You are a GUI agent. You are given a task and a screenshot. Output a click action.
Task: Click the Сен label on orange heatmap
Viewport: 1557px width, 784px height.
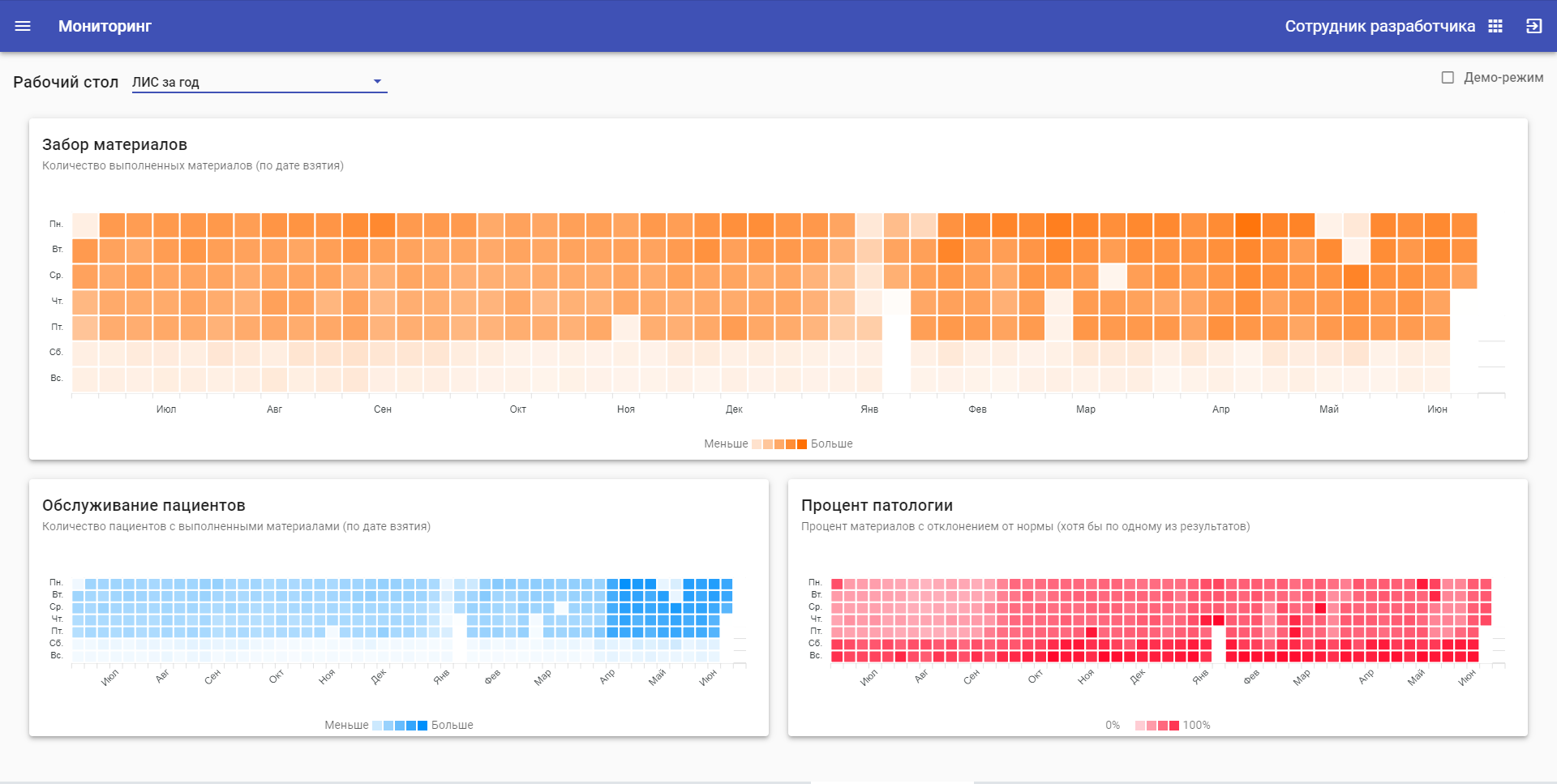pos(383,409)
